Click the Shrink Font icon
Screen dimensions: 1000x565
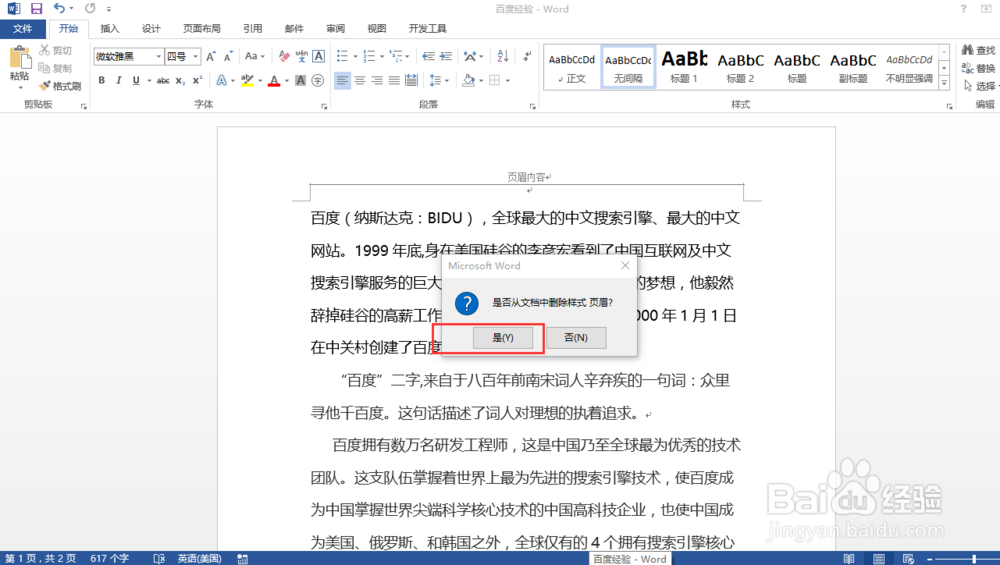pos(228,56)
